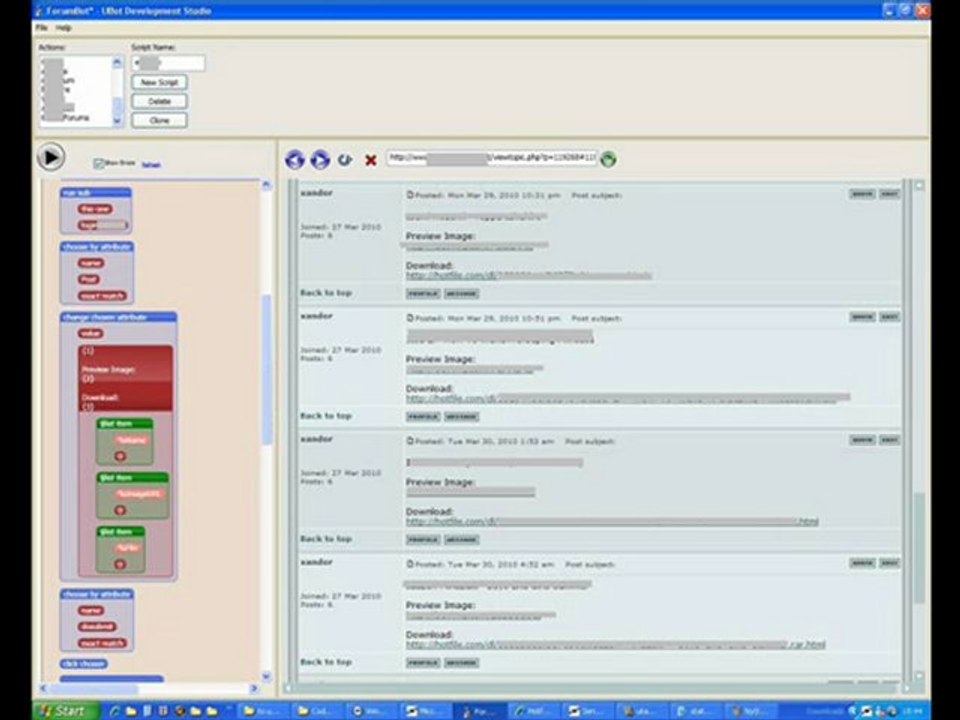Reload the current browser page
This screenshot has width=960, height=720.
click(x=345, y=160)
